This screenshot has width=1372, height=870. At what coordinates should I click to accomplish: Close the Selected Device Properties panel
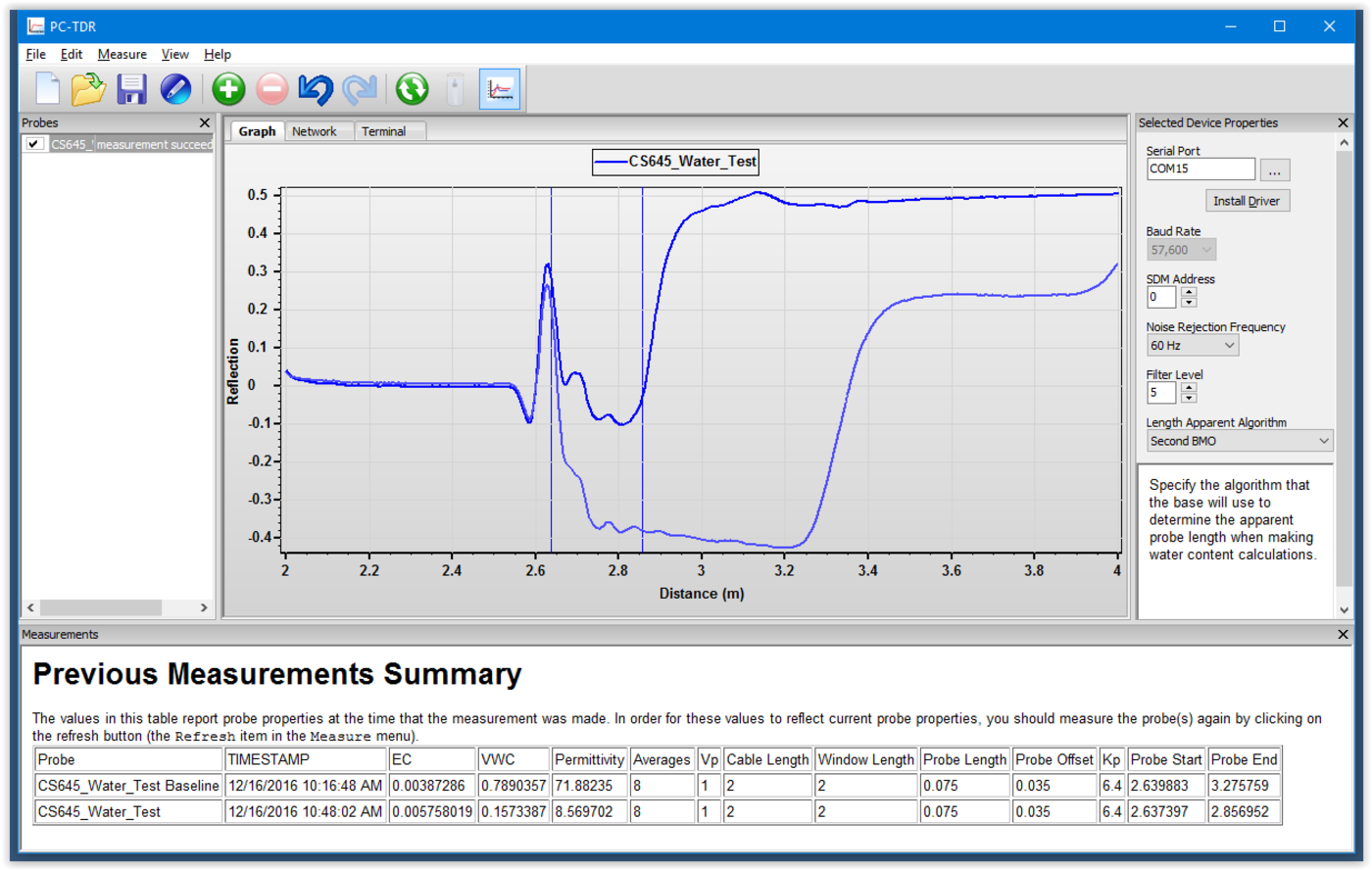click(1343, 122)
